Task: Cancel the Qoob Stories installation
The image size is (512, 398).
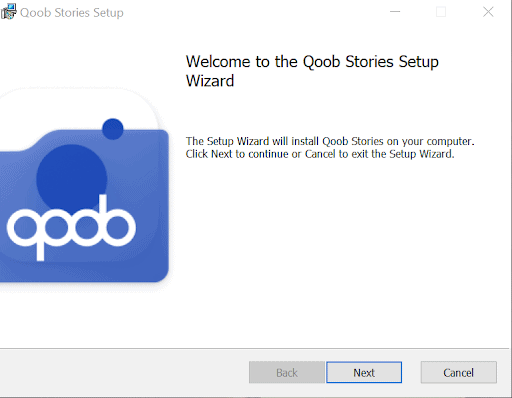Action: (x=459, y=372)
